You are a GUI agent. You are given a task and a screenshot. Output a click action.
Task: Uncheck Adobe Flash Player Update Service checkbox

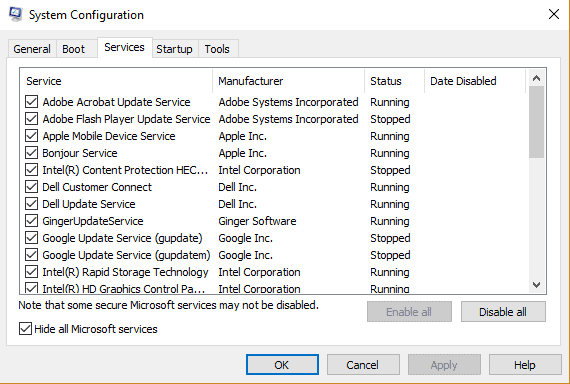coord(32,119)
